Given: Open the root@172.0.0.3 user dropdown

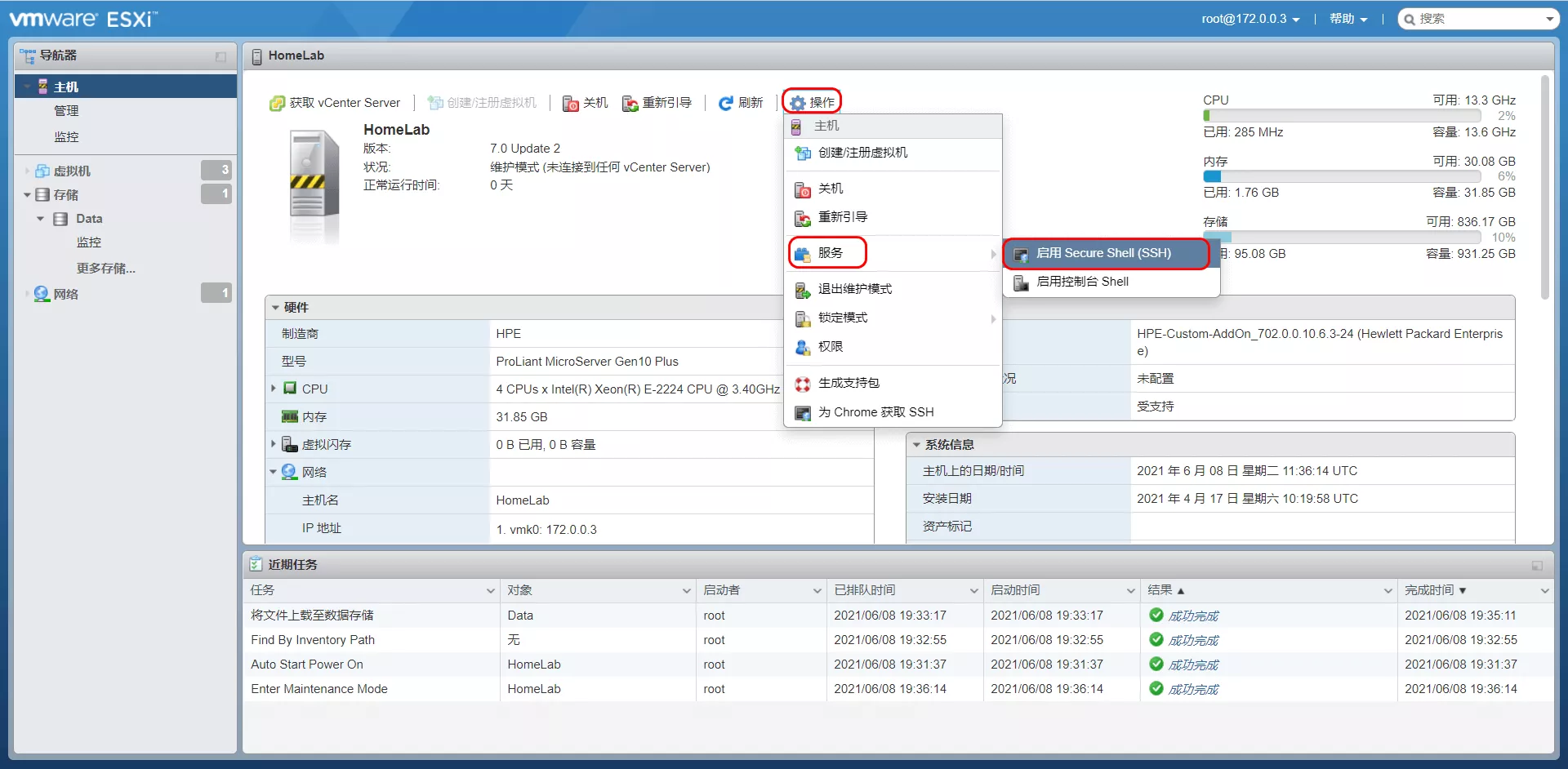Looking at the screenshot, I should pyautogui.click(x=1249, y=19).
